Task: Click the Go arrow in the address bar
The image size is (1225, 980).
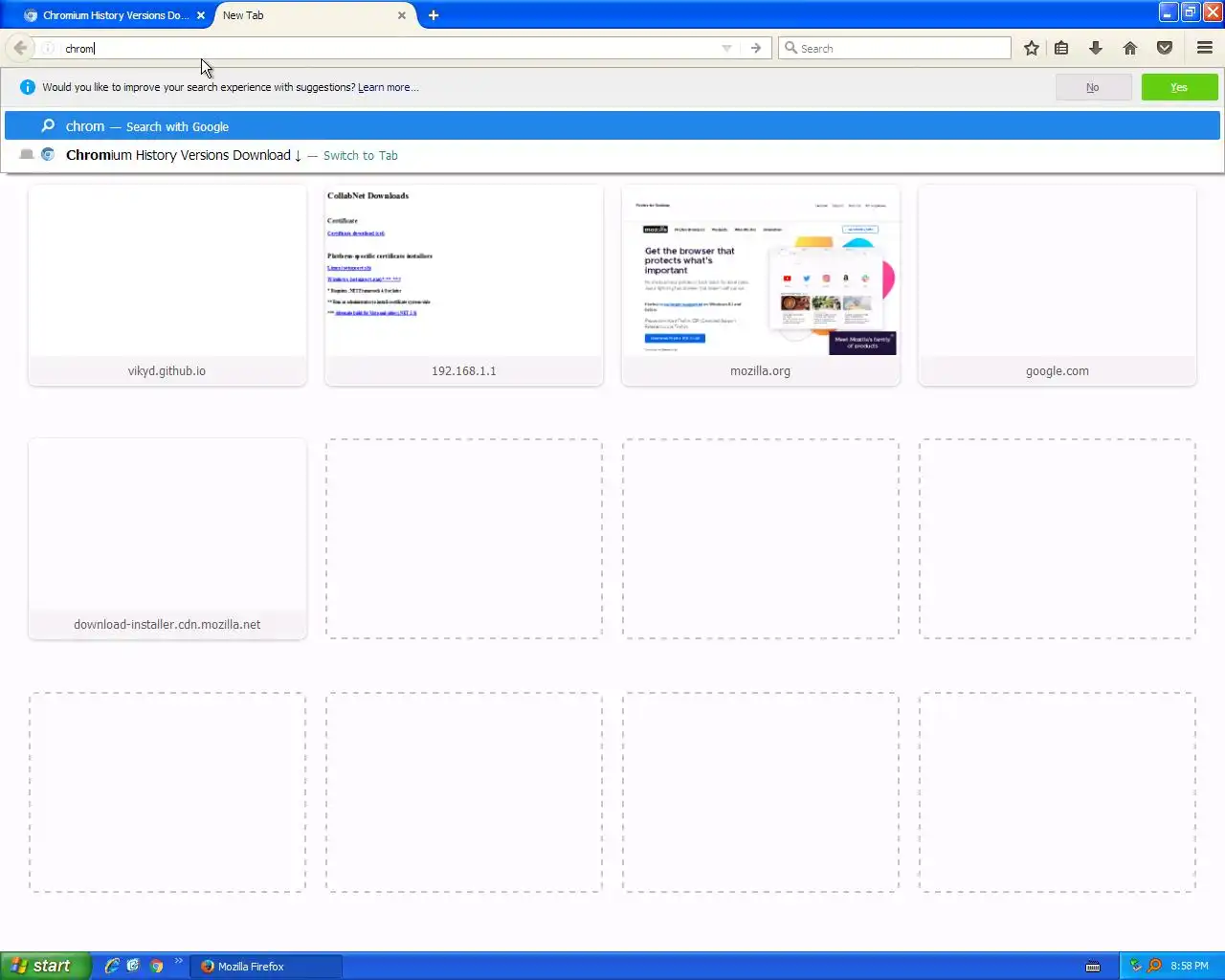Action: (x=756, y=48)
